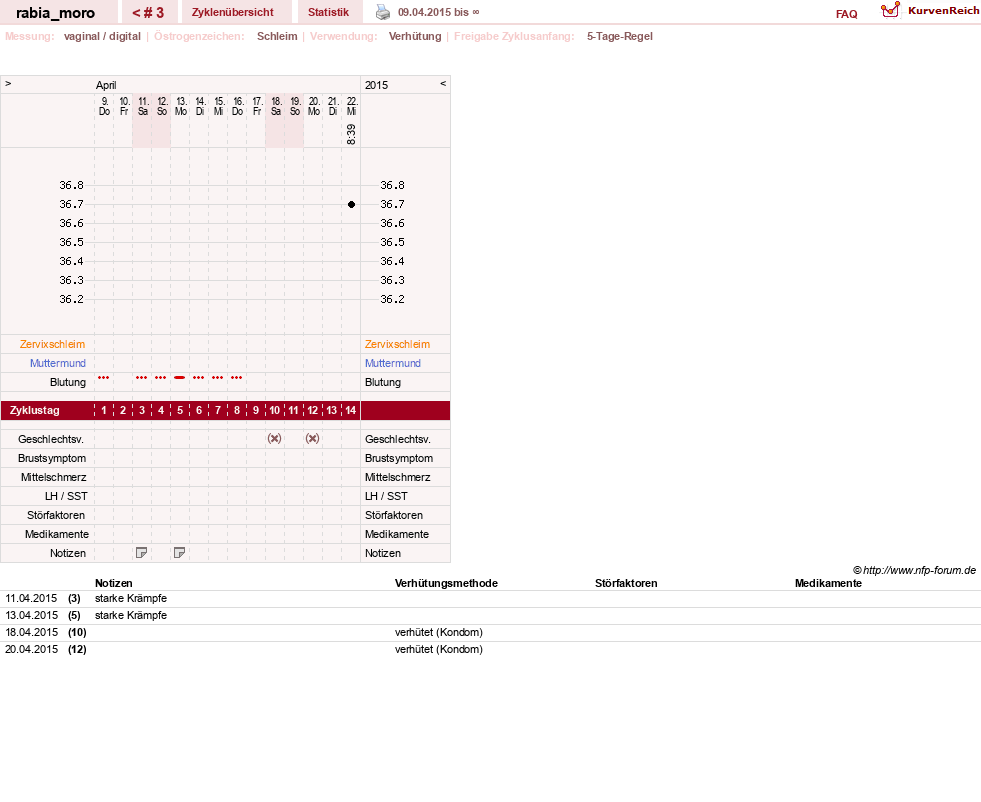Image resolution: width=981 pixels, height=802 pixels.
Task: Click the '<' arrow next to 2015
Action: coord(443,83)
